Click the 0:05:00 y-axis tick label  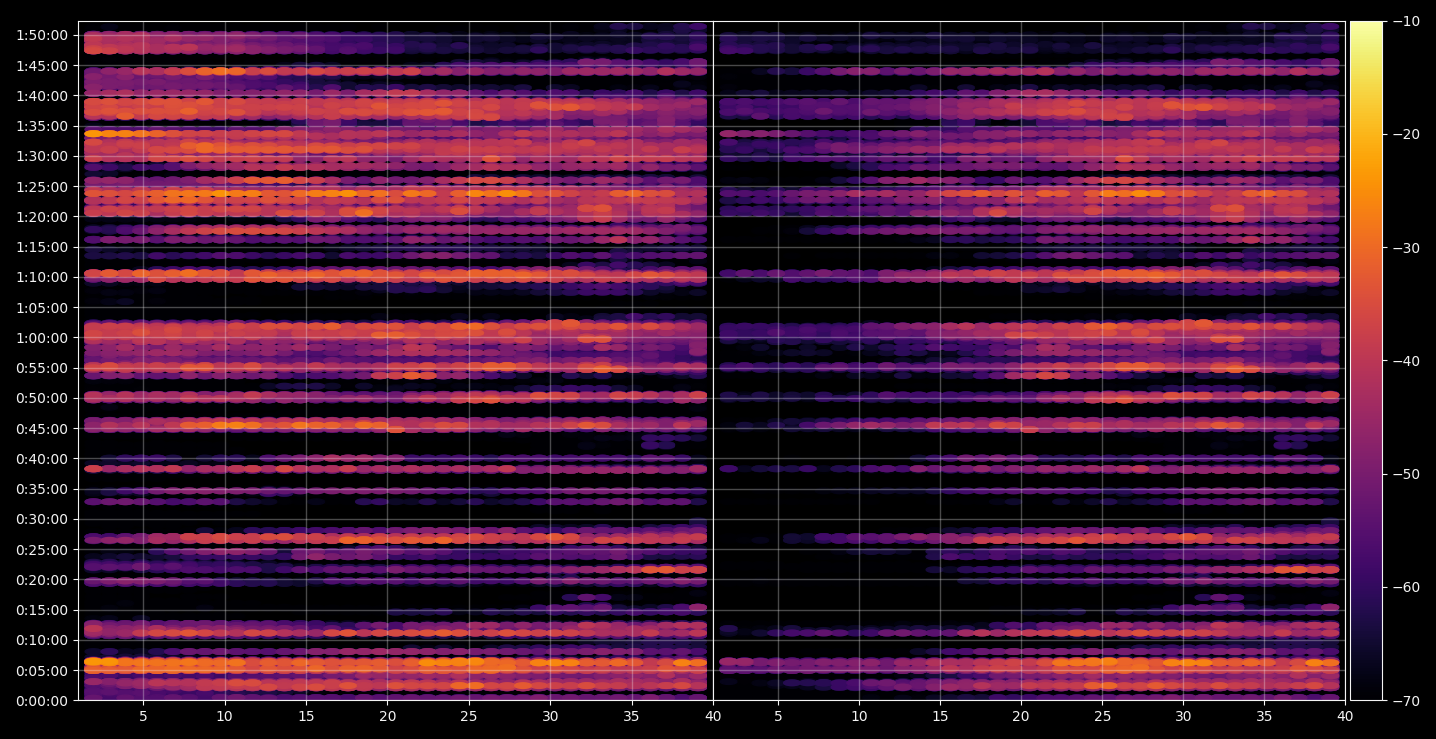click(42, 670)
